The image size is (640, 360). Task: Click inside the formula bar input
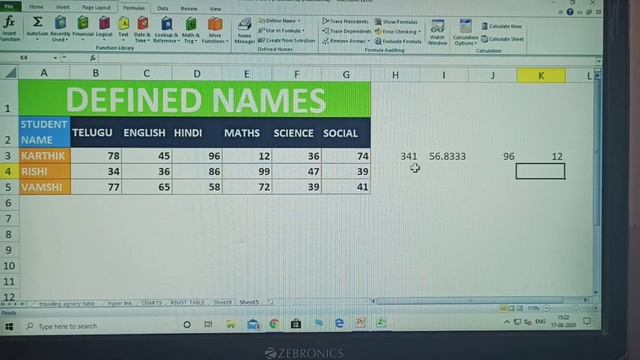tap(347, 60)
